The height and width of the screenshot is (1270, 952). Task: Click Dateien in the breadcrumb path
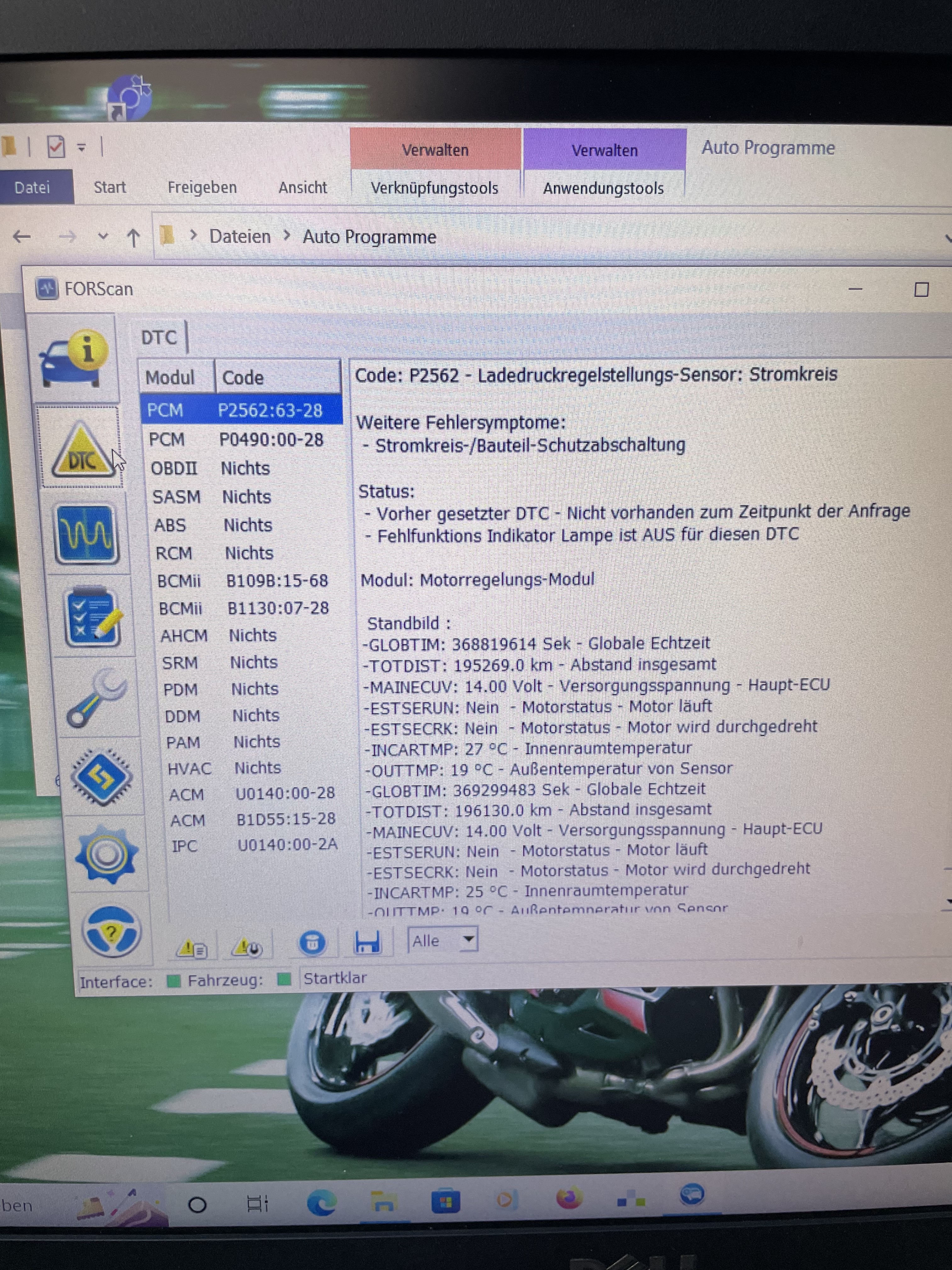[x=239, y=237]
